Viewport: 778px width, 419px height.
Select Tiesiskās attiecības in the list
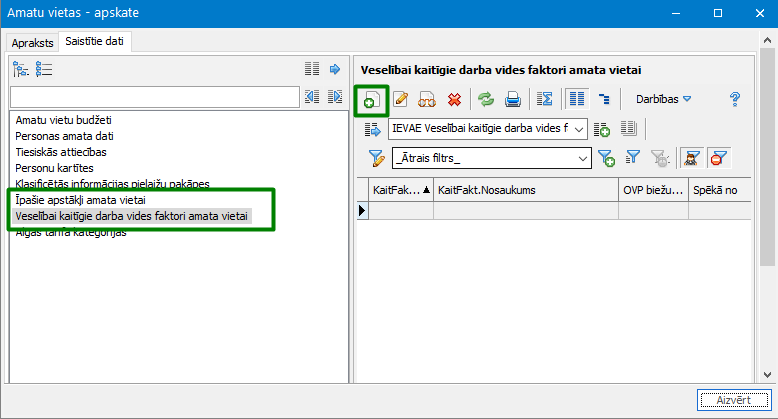pos(61,152)
